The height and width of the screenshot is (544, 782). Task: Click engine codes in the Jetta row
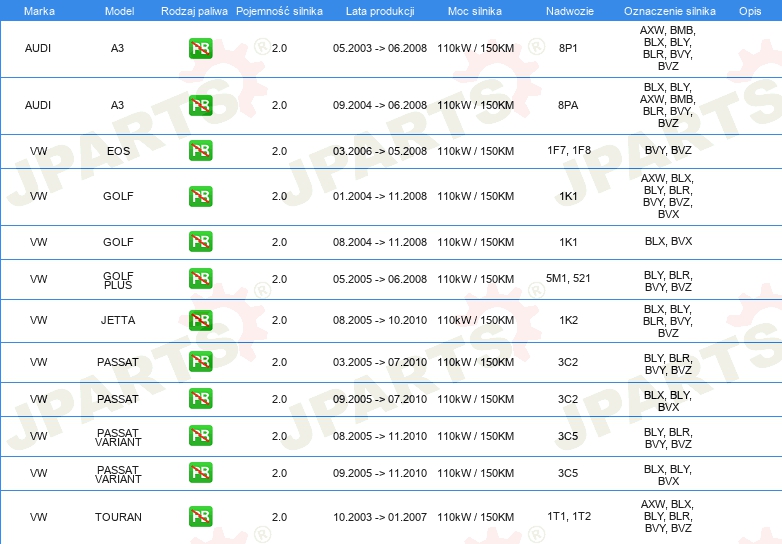(x=668, y=321)
